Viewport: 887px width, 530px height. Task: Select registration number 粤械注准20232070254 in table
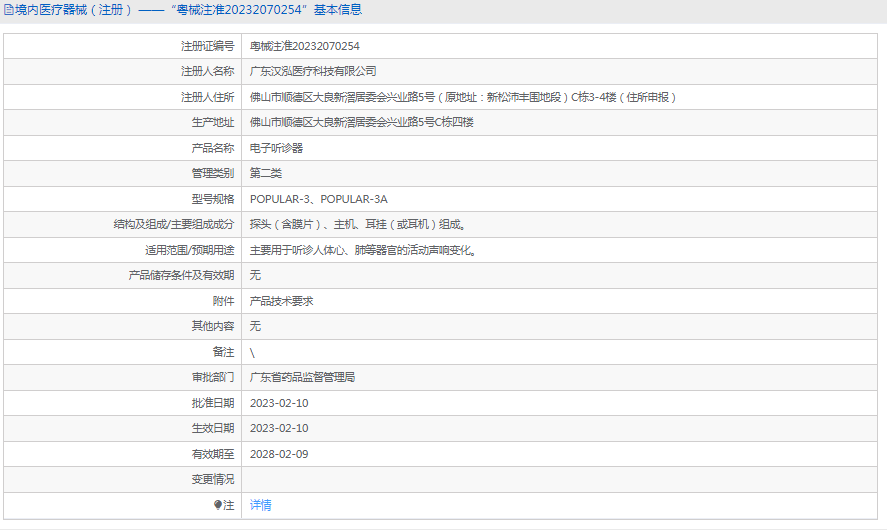[304, 46]
